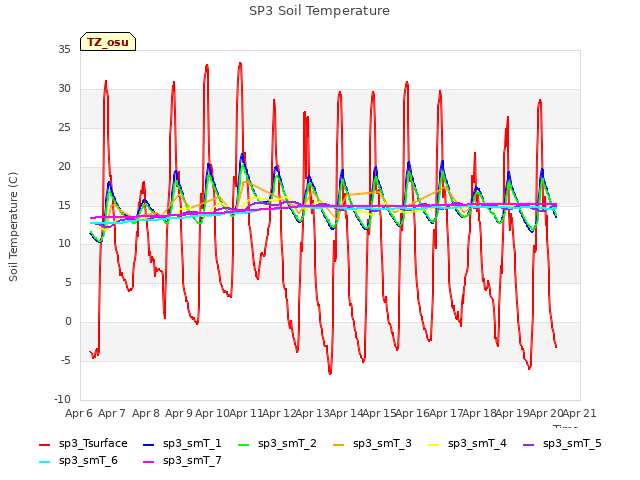Click the 35 y-axis tick label

(x=64, y=50)
